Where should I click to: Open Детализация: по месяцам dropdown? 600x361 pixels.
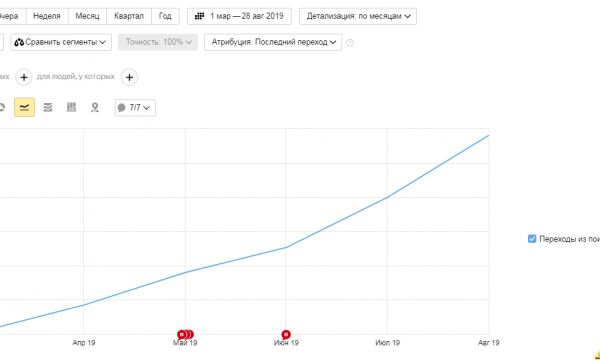point(358,16)
